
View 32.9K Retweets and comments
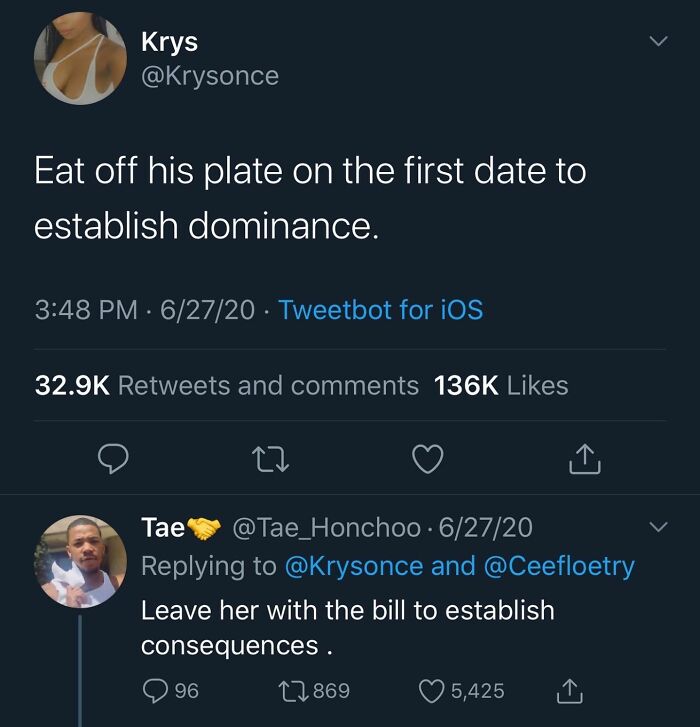tap(227, 386)
